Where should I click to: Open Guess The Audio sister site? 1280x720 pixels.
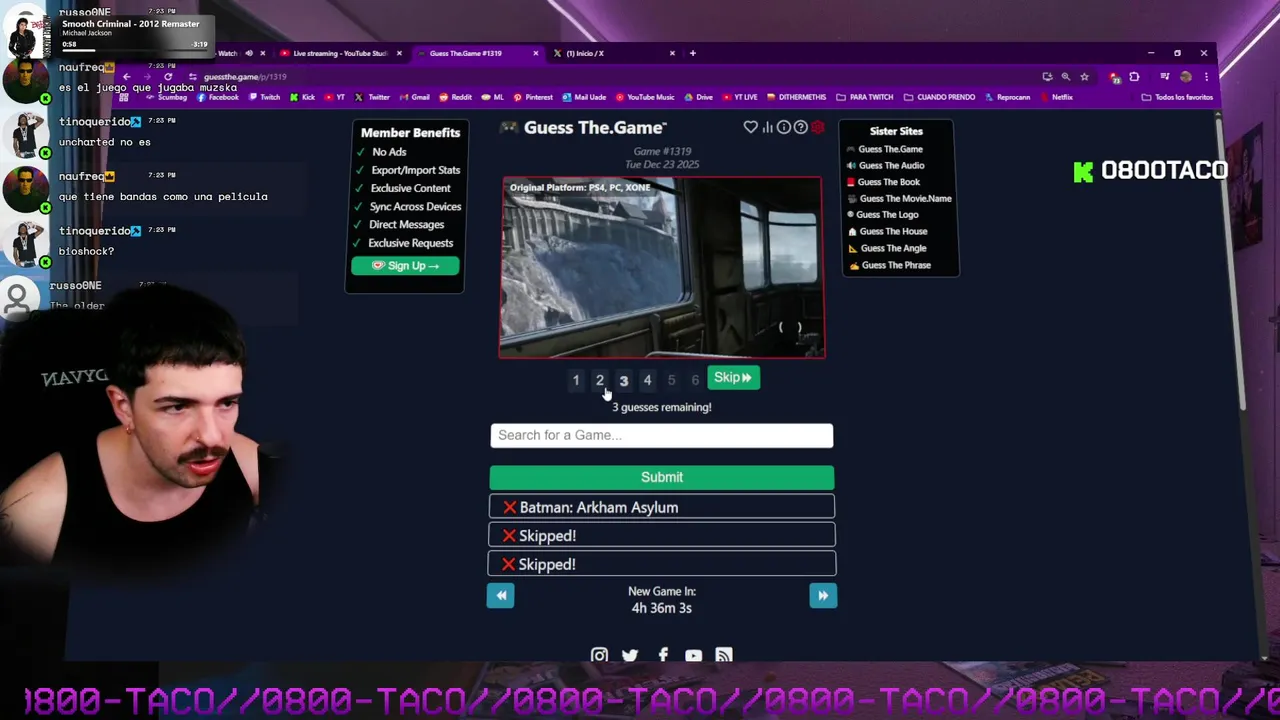[891, 165]
